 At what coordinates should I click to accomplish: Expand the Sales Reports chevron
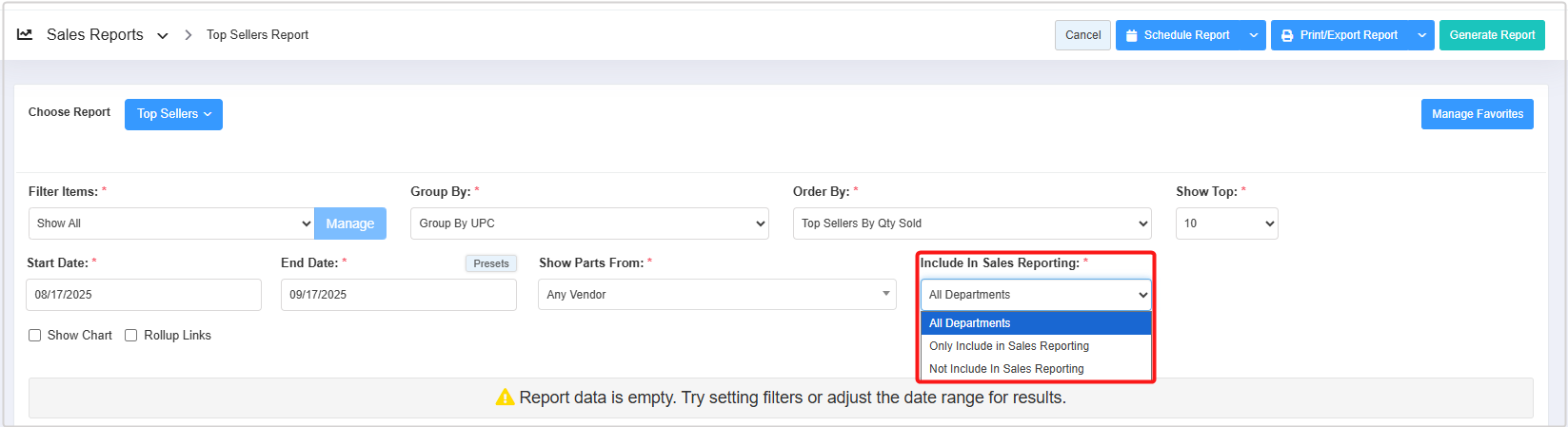(163, 35)
